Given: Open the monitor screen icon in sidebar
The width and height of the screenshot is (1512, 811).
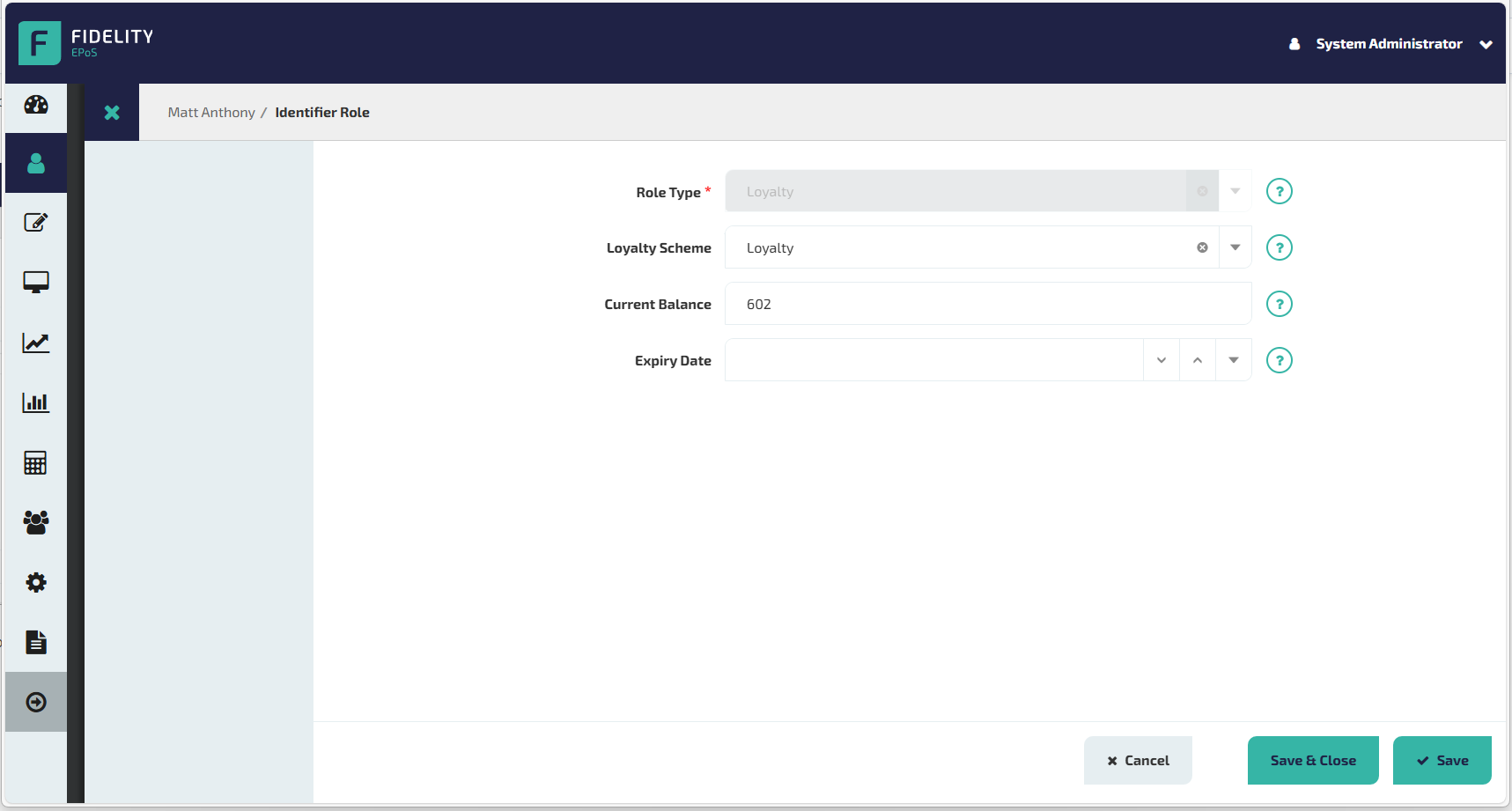Looking at the screenshot, I should pos(36,283).
